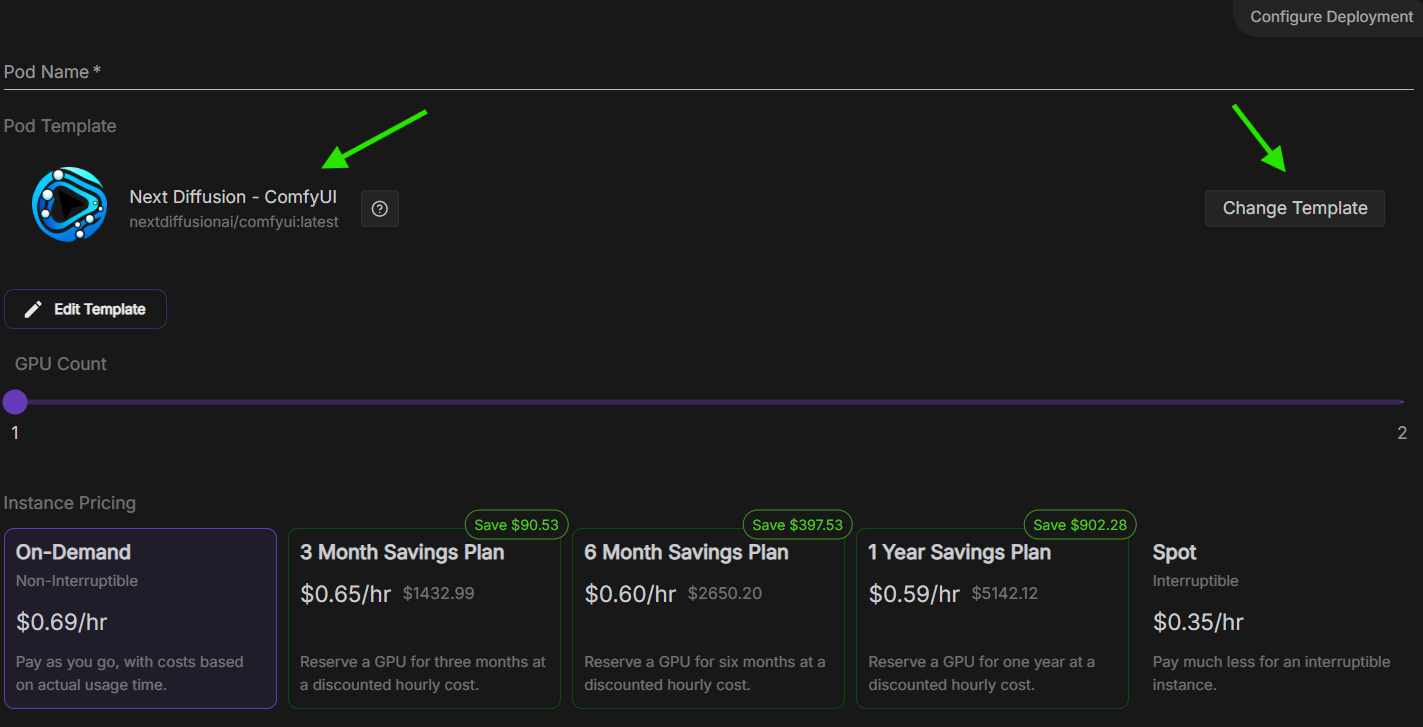1423x727 pixels.
Task: Click the slider maximum value 2
Action: tap(1402, 433)
